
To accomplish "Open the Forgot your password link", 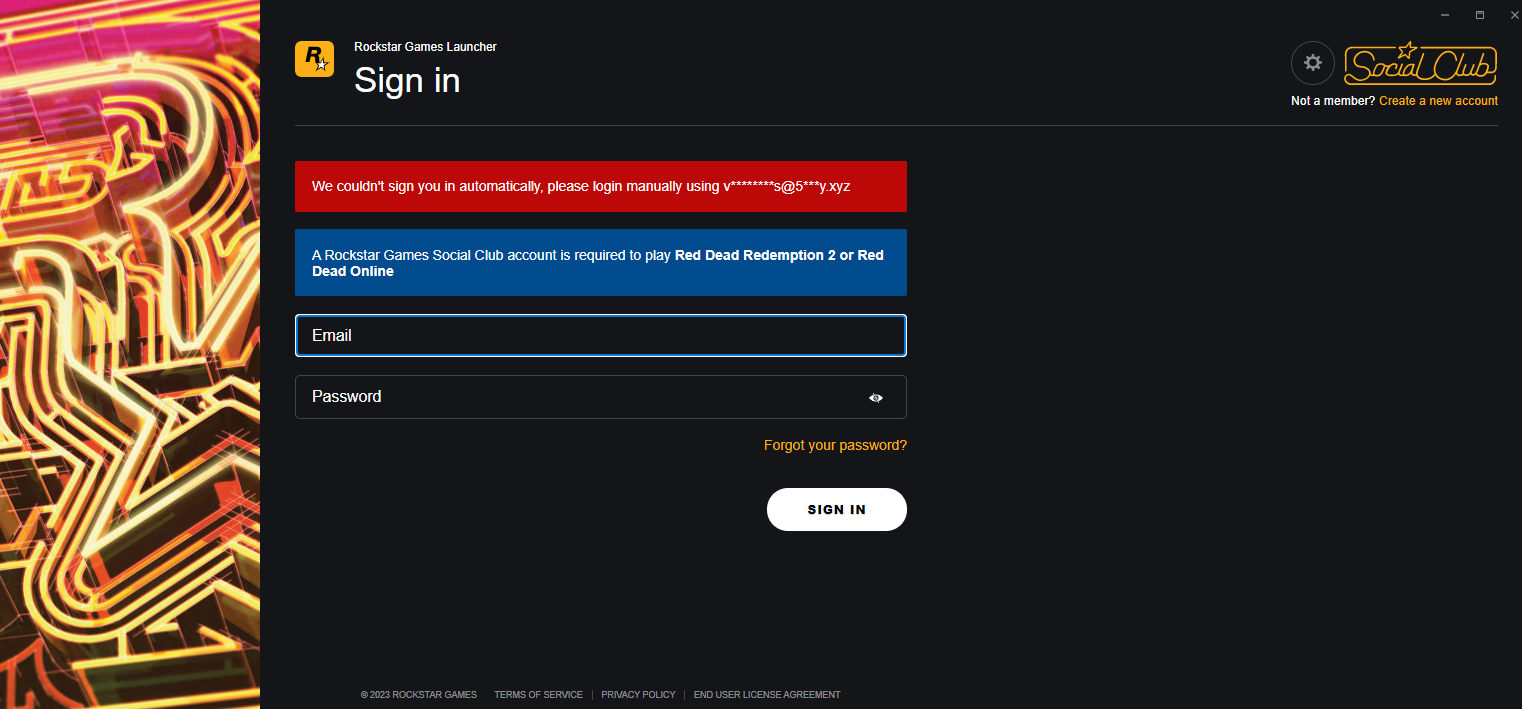I will 835,445.
